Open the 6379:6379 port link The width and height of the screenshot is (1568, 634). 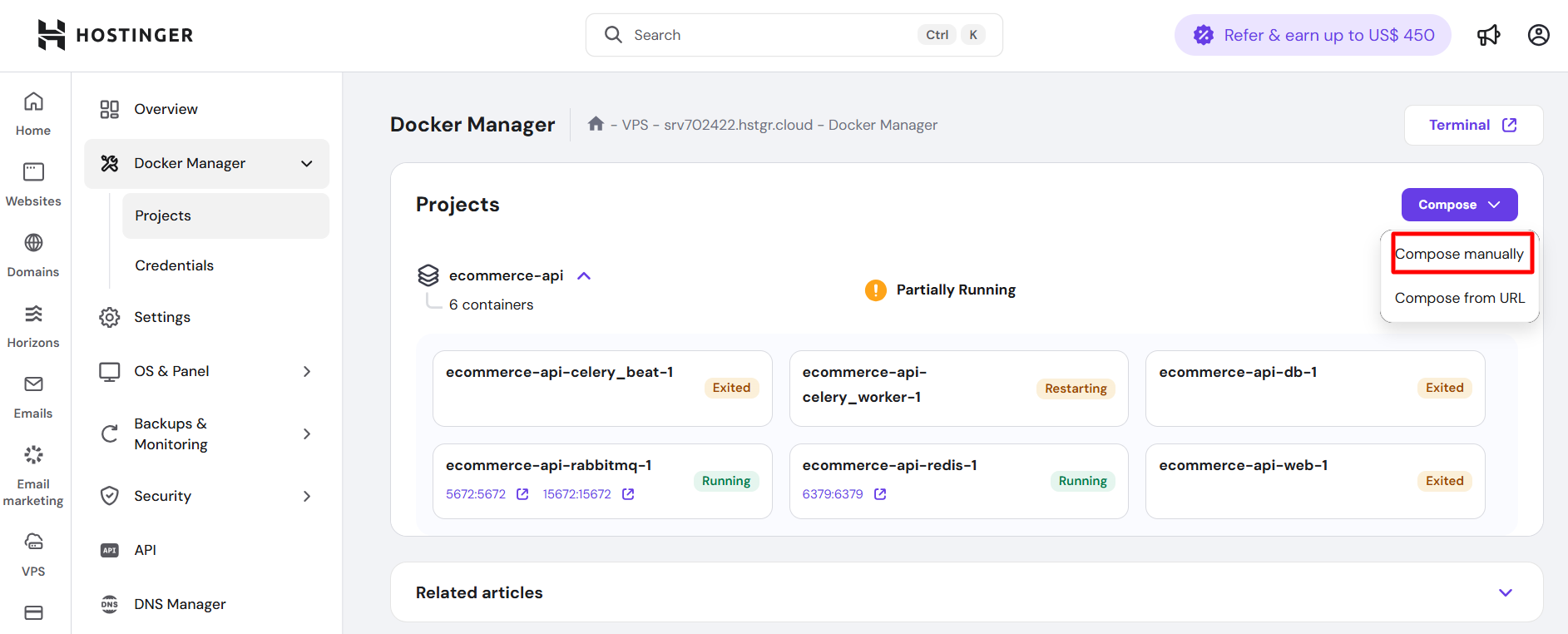pyautogui.click(x=833, y=494)
